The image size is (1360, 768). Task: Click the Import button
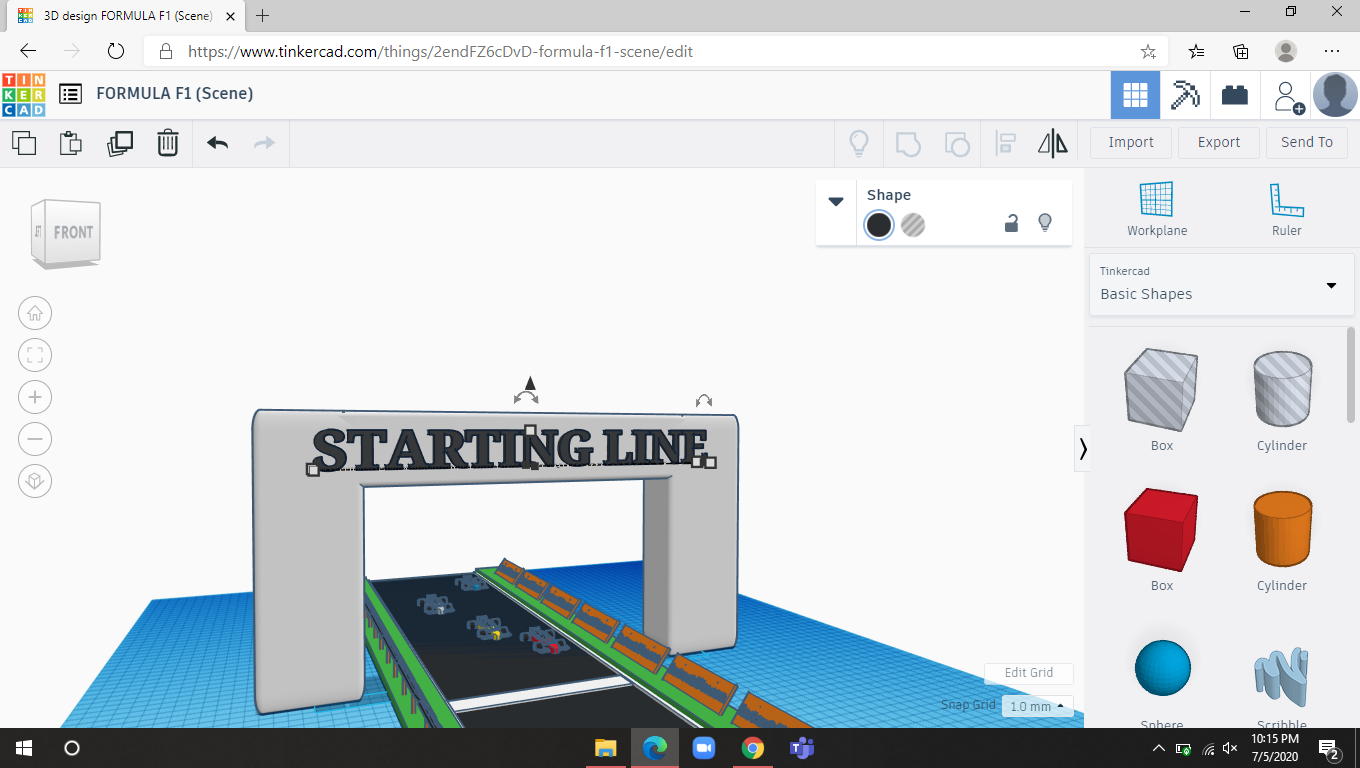[1130, 142]
